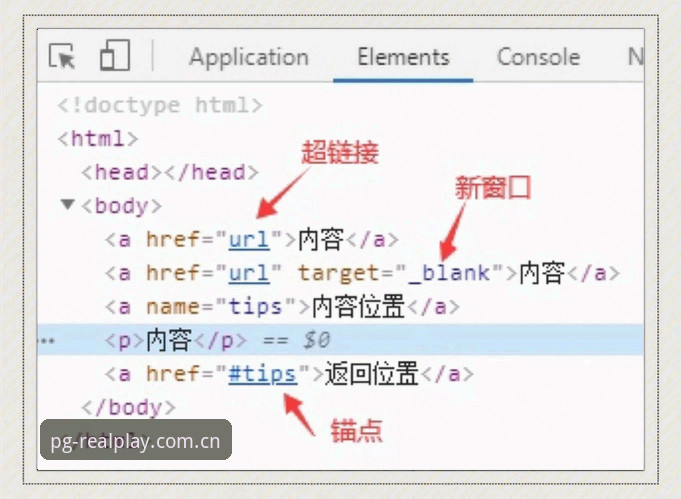This screenshot has height=499, width=681.
Task: Switch to the Elements tab
Action: [403, 57]
